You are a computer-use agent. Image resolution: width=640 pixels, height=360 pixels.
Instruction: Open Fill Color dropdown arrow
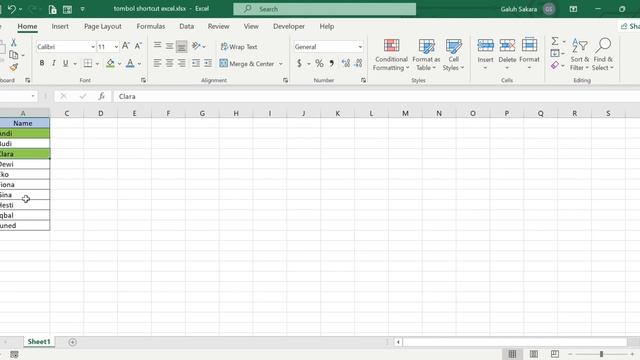tap(120, 64)
